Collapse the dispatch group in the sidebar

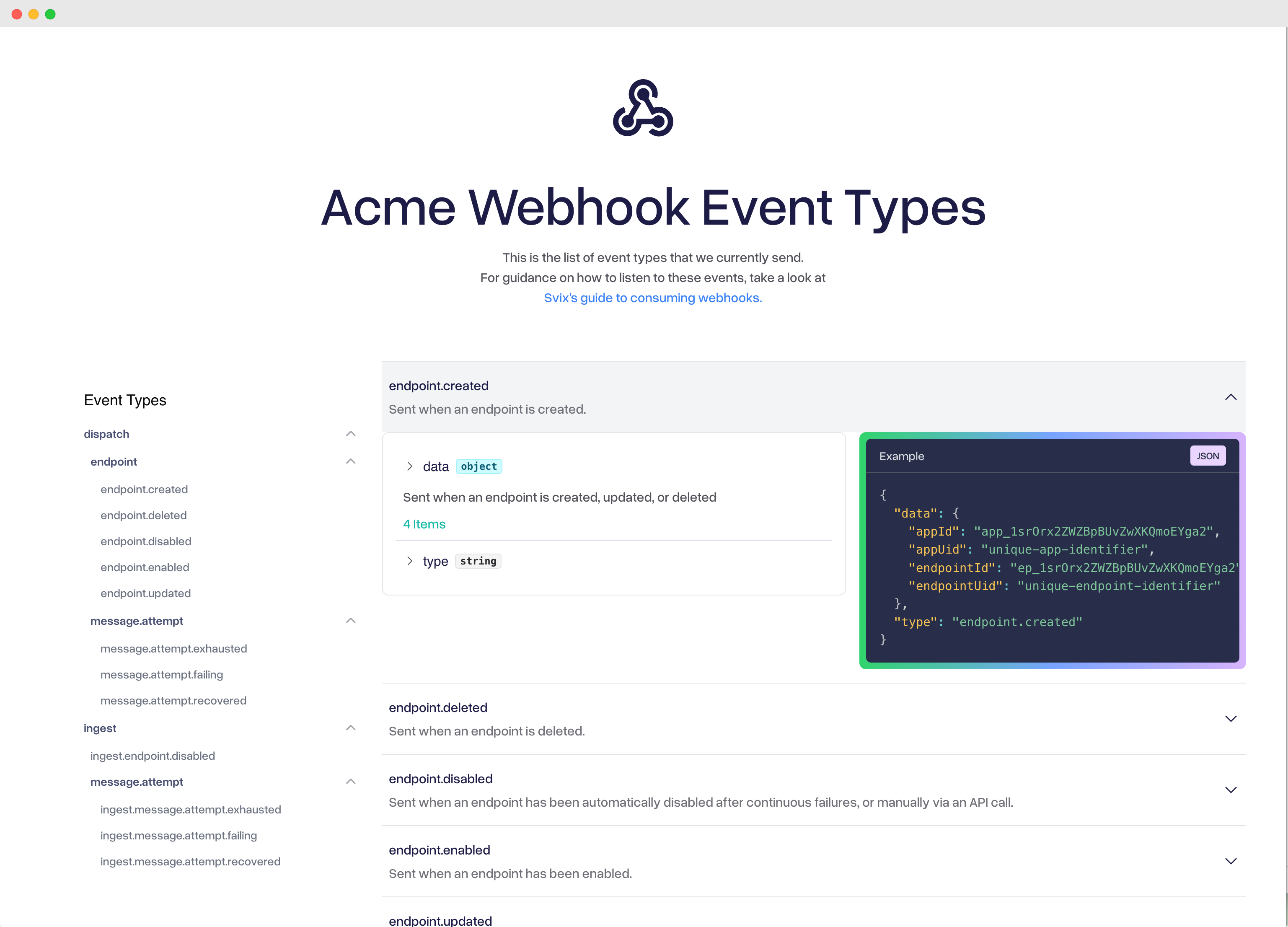(350, 433)
